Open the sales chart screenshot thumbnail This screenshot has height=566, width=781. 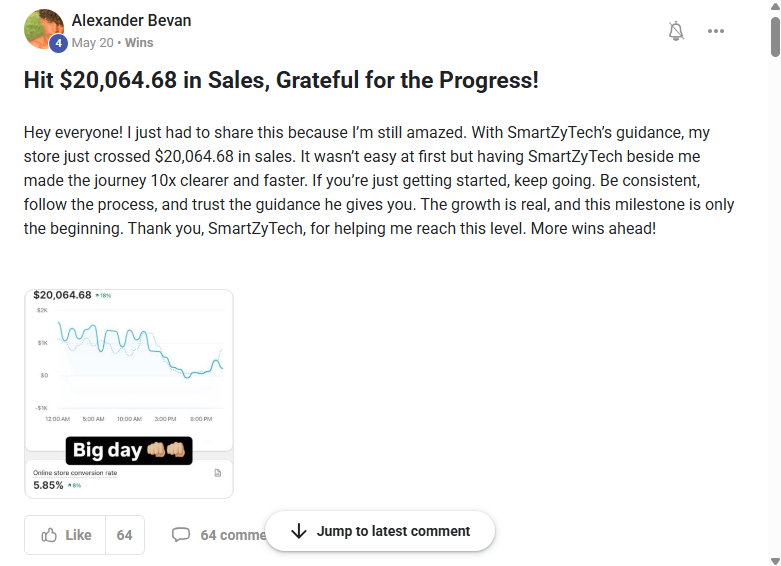pos(128,393)
